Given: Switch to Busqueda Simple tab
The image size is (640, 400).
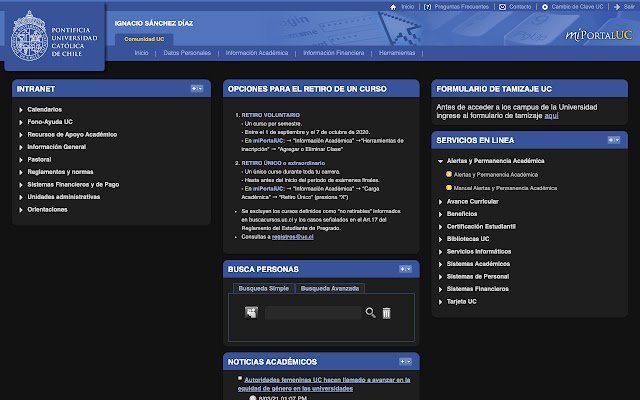Looking at the screenshot, I should [264, 288].
